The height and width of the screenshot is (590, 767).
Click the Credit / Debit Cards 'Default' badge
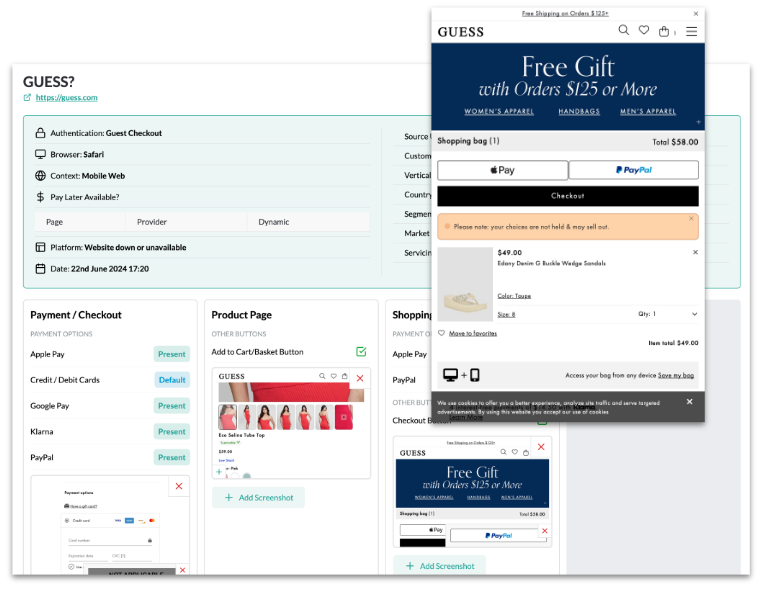pyautogui.click(x=172, y=380)
